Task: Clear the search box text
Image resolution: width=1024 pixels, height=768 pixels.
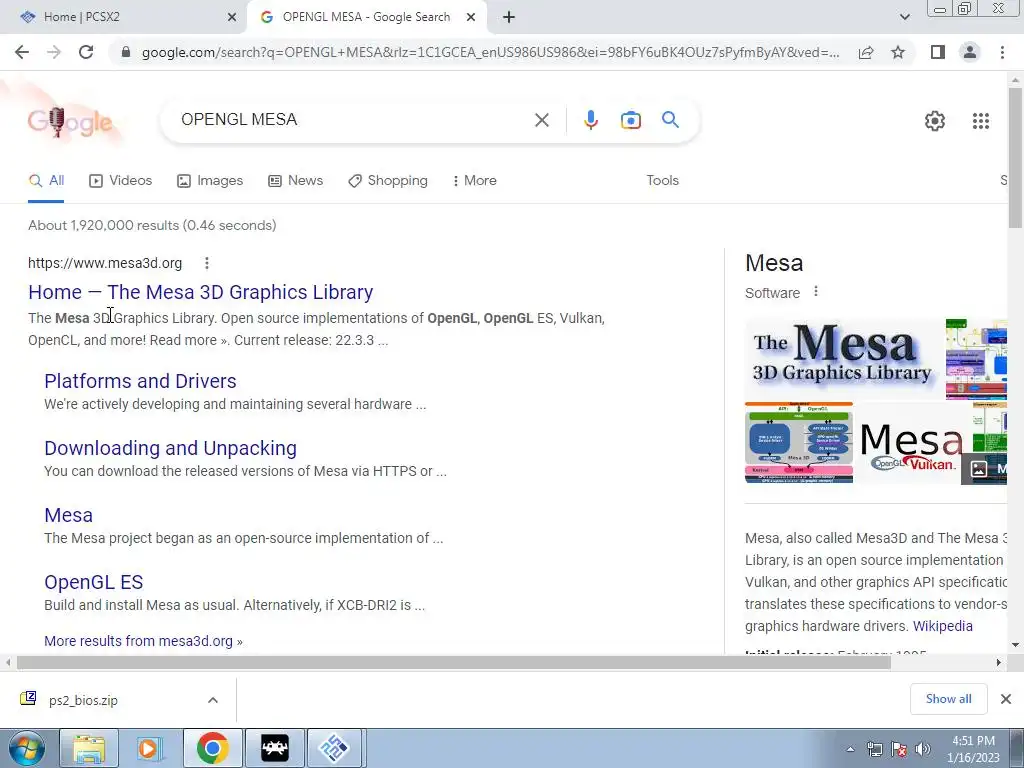Action: (541, 120)
